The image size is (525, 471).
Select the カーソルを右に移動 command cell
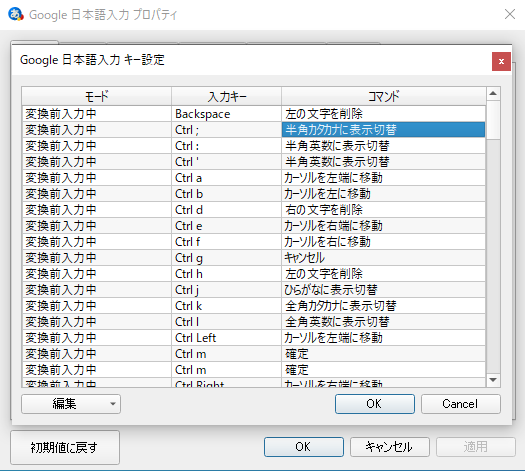(383, 242)
